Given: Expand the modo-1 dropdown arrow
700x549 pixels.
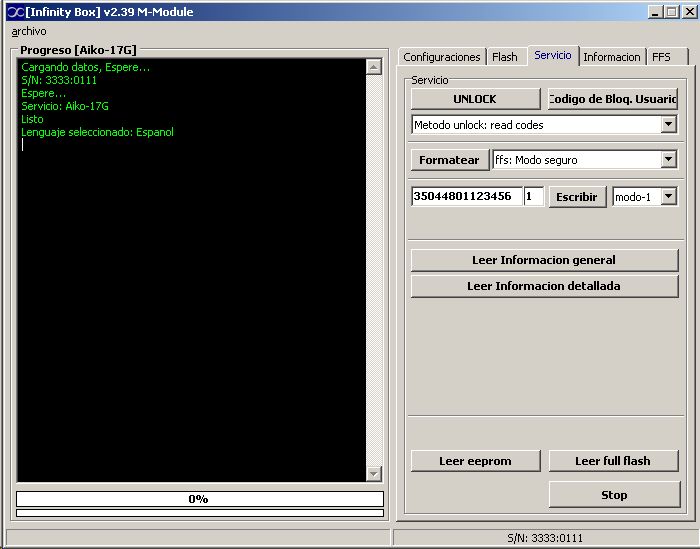Looking at the screenshot, I should [x=668, y=196].
